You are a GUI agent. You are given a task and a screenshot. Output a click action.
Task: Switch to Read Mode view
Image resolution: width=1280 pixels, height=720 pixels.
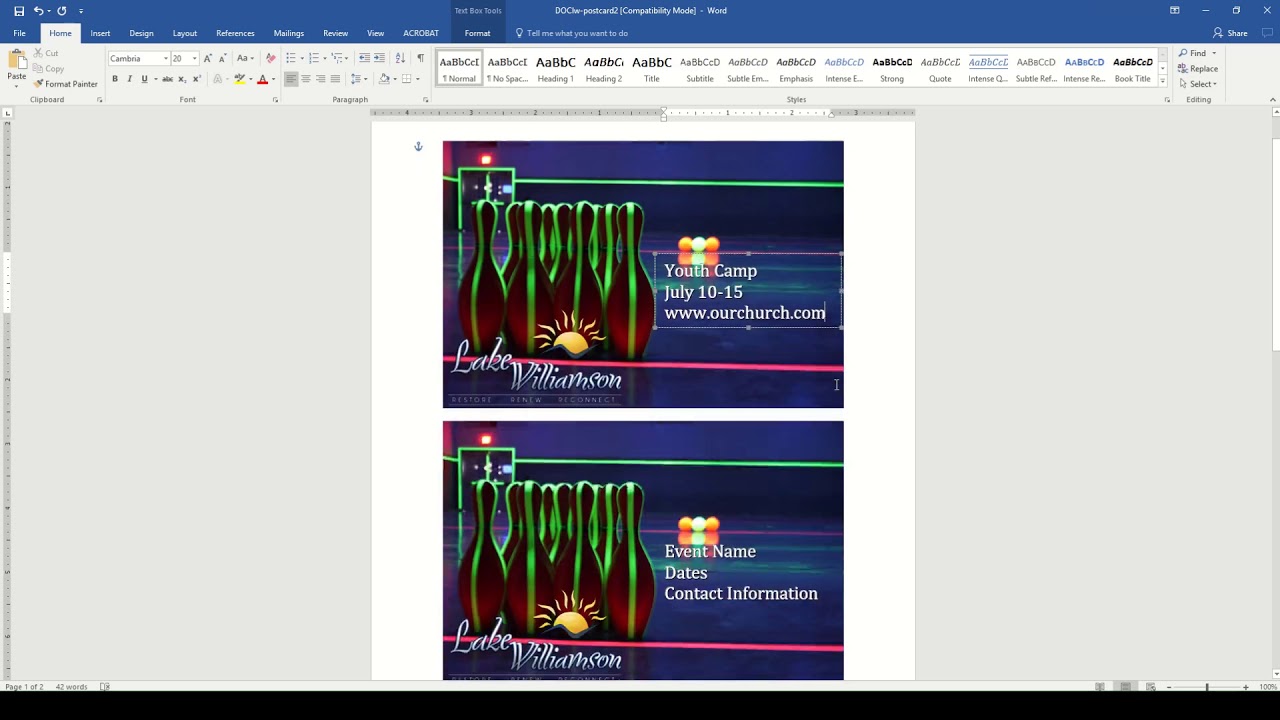(1100, 687)
